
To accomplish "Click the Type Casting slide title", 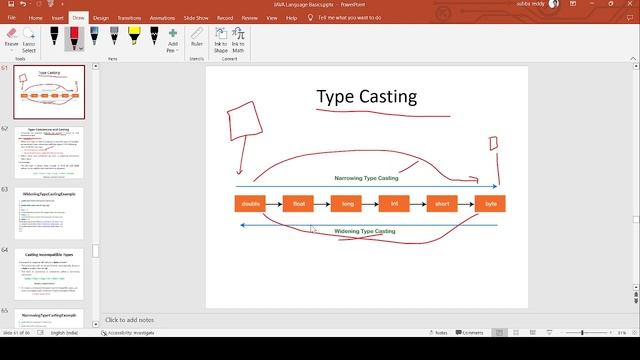I will point(367,97).
